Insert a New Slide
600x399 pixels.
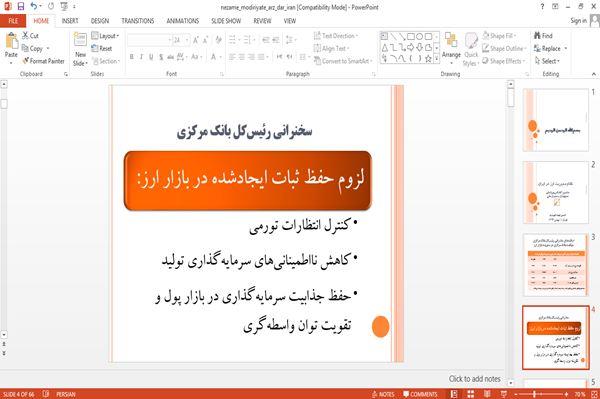80,50
